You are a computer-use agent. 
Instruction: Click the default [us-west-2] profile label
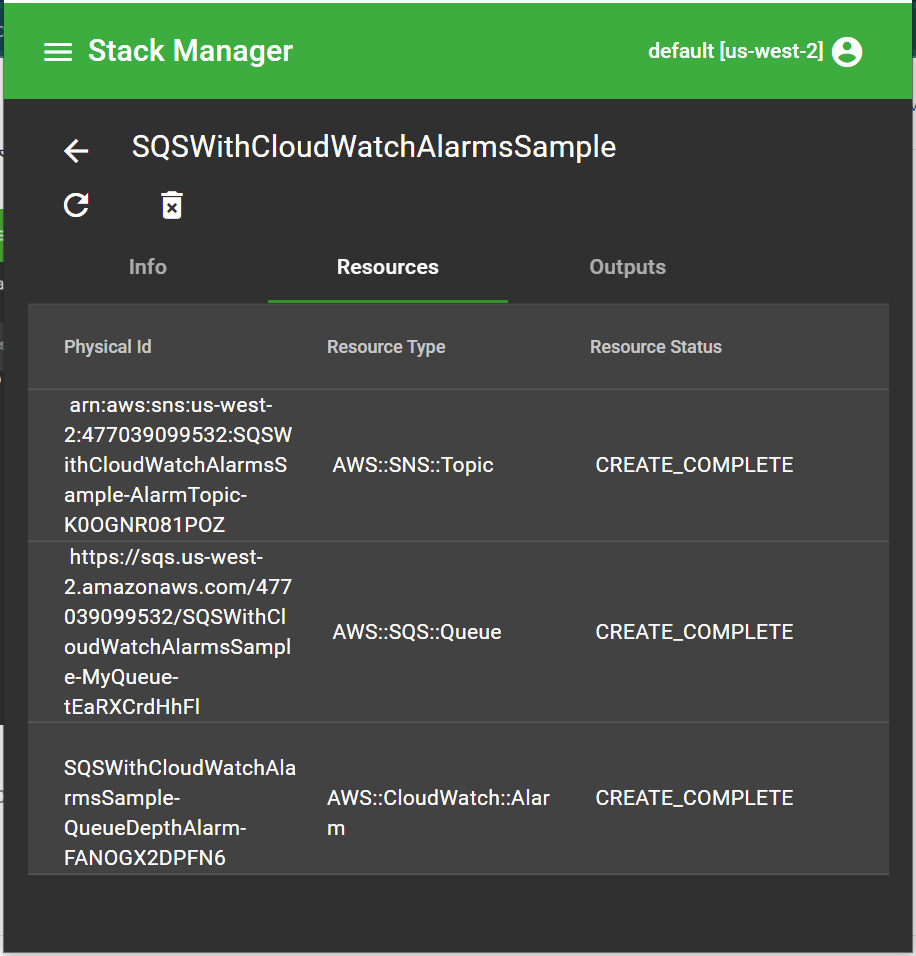[x=735, y=51]
